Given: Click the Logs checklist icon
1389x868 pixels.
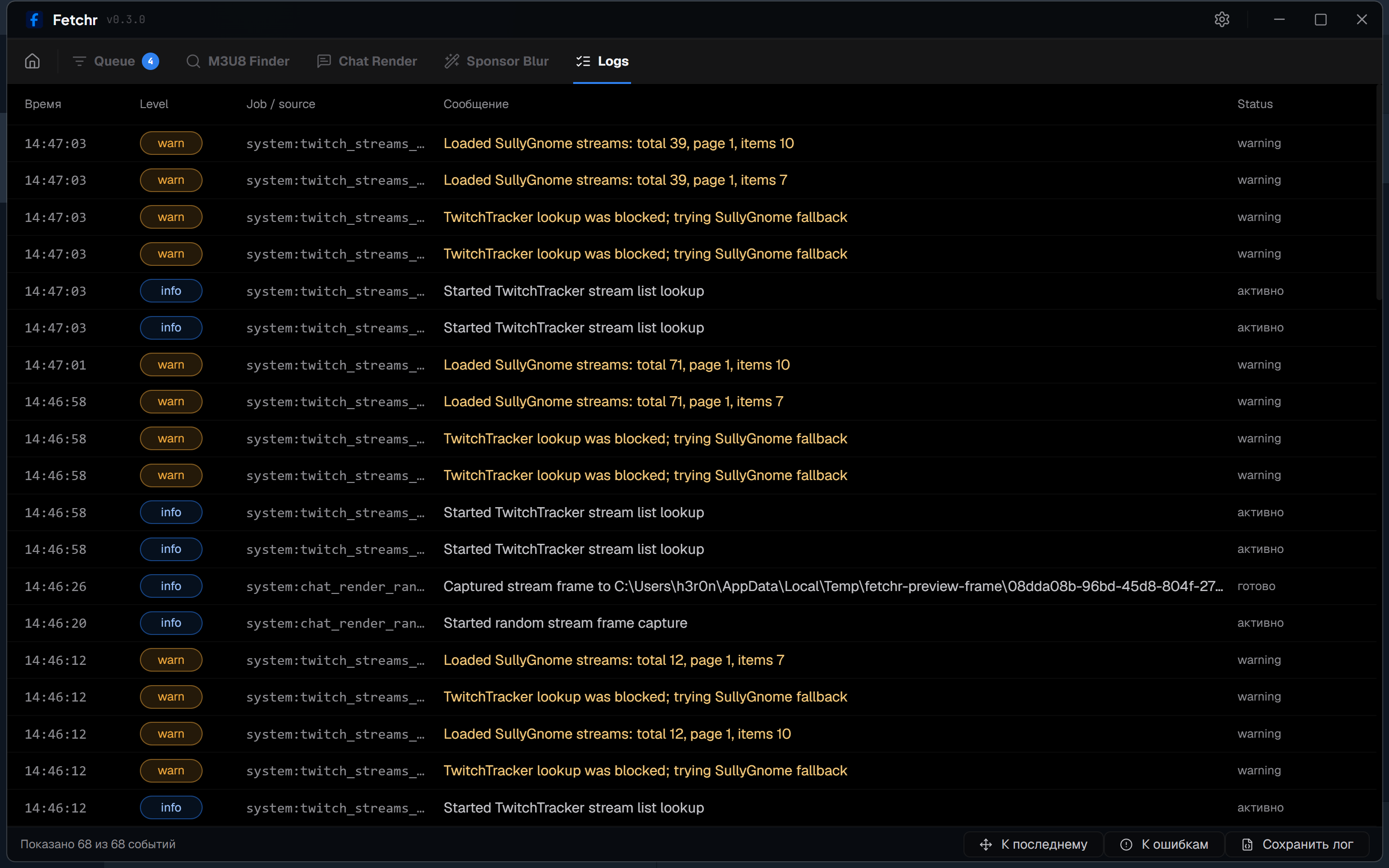Looking at the screenshot, I should [583, 61].
